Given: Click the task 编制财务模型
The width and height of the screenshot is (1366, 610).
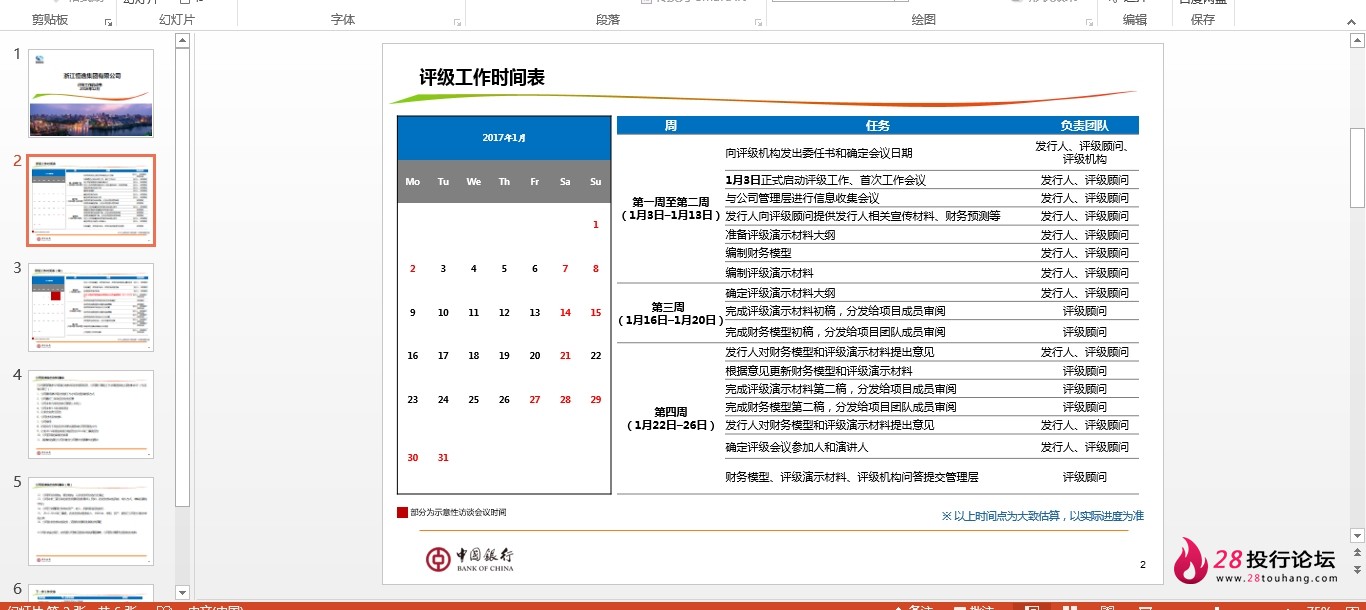Looking at the screenshot, I should [758, 253].
